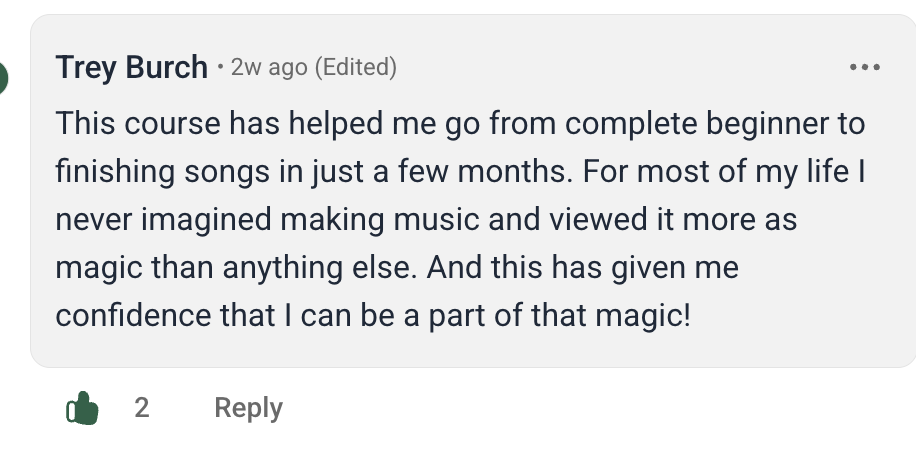Reply to Trey Burch's comment
916x464 pixels.
click(248, 408)
